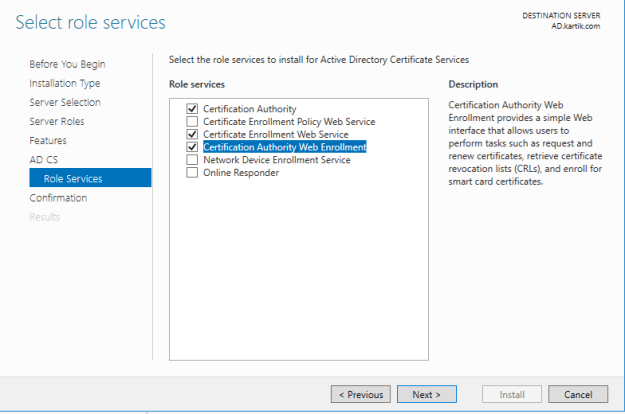Viewport: 625px width, 414px height.
Task: Switch to the Server Selection step
Action: pyautogui.click(x=65, y=102)
